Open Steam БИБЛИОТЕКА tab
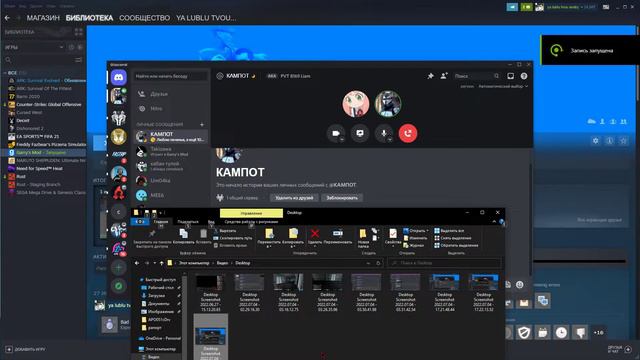 tap(89, 18)
